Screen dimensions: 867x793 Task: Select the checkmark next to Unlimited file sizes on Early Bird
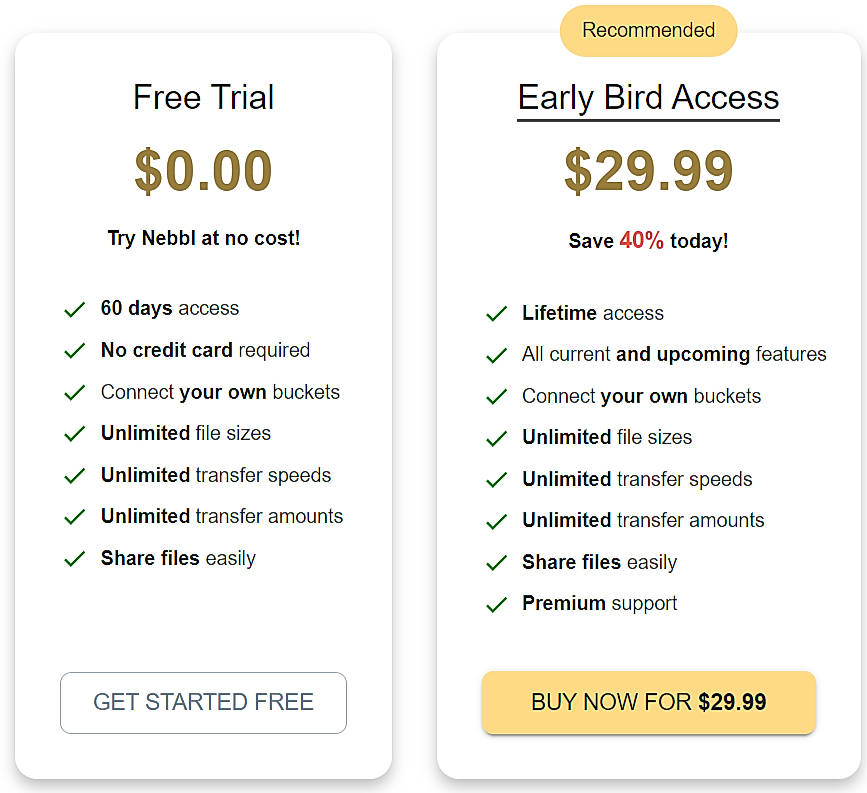coord(497,437)
